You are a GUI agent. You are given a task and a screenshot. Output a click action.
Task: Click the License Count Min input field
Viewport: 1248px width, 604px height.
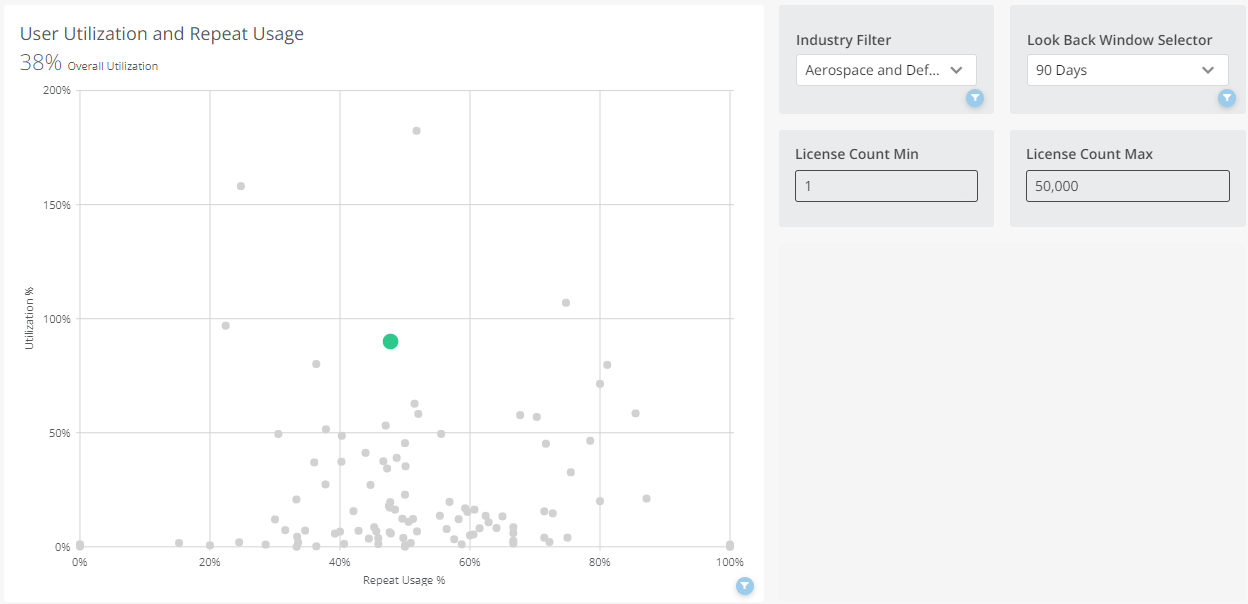tap(886, 186)
